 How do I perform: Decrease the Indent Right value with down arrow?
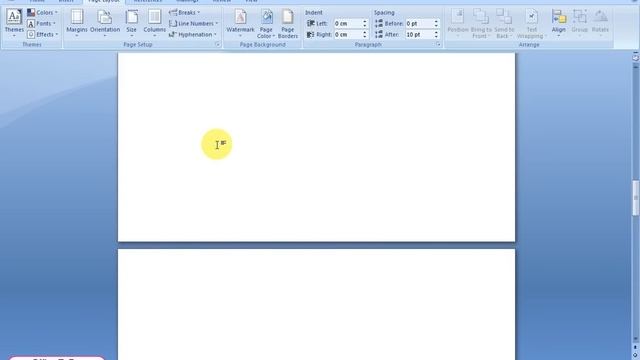pos(365,37)
